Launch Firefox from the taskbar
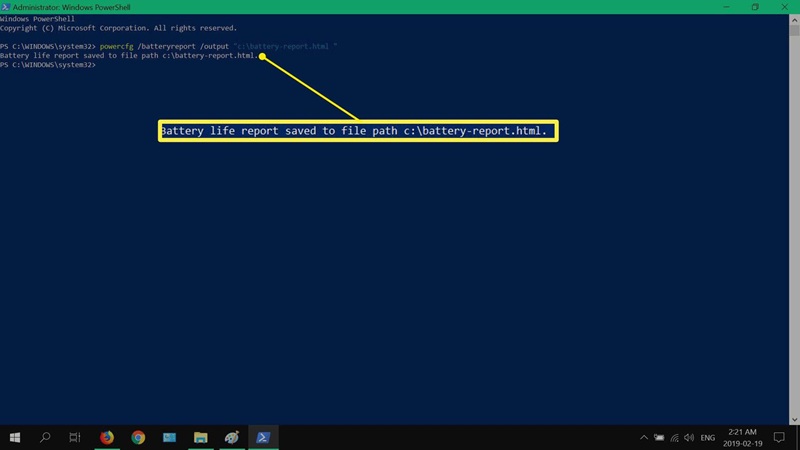The image size is (800, 450). tap(107, 437)
